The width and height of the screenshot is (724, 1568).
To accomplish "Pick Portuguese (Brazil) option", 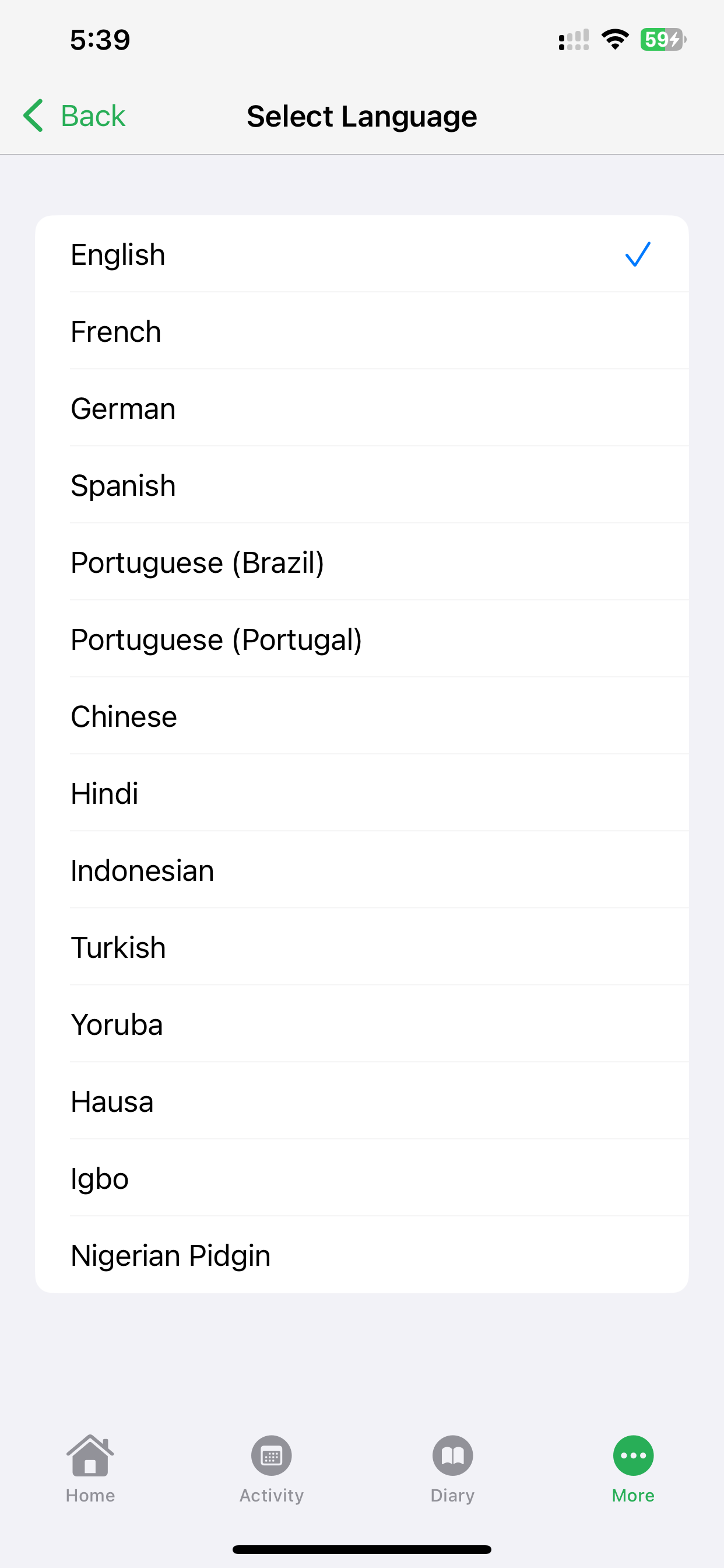I will pos(361,562).
